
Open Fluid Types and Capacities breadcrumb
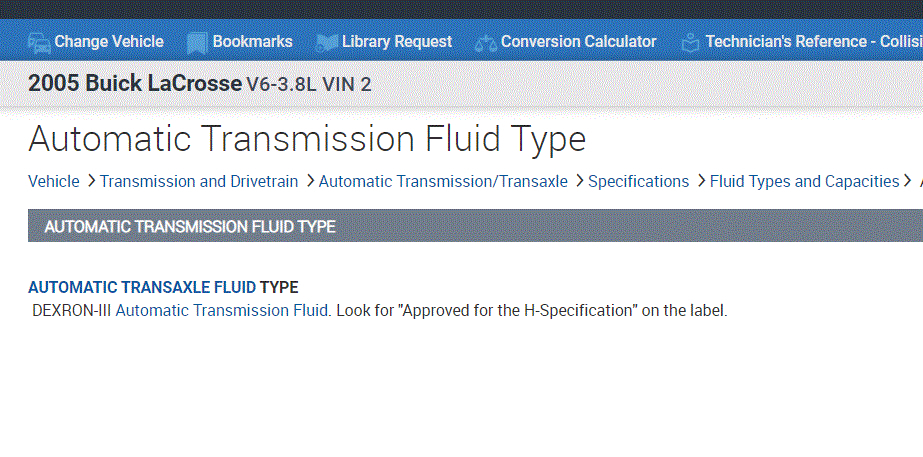[804, 181]
